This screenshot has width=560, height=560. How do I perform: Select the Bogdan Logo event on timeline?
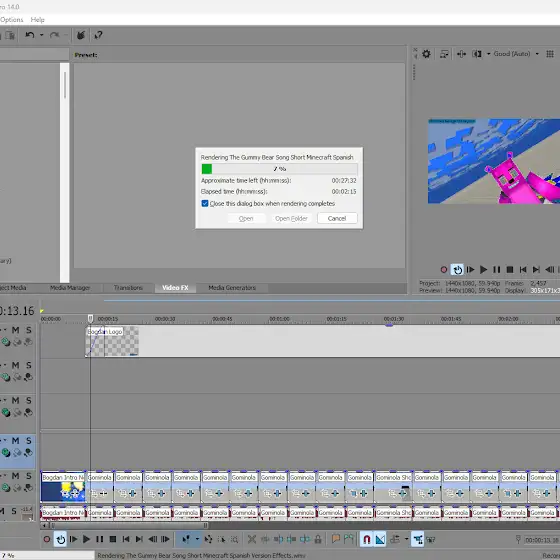pyautogui.click(x=112, y=341)
